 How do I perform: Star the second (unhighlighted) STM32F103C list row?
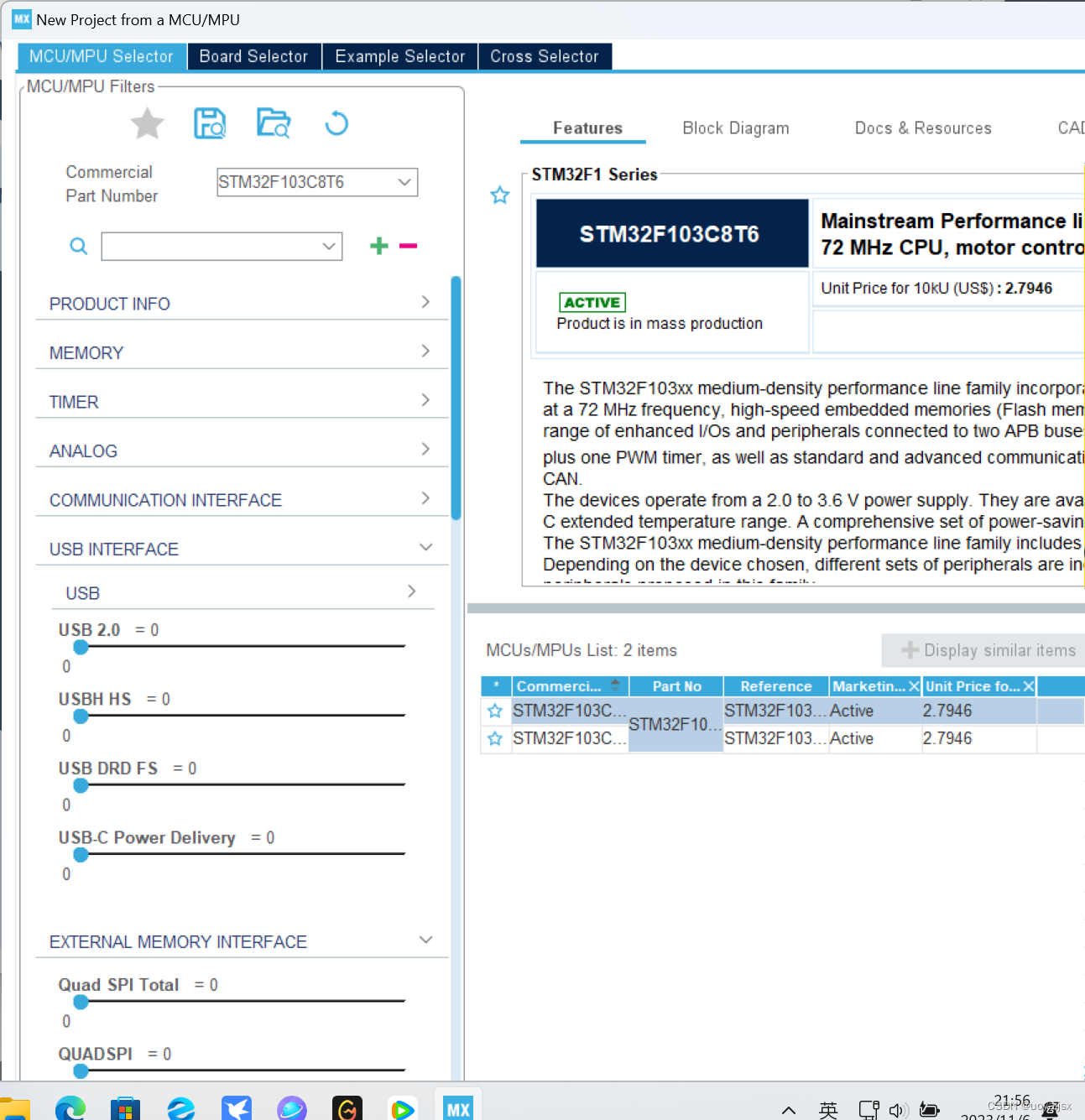point(495,738)
